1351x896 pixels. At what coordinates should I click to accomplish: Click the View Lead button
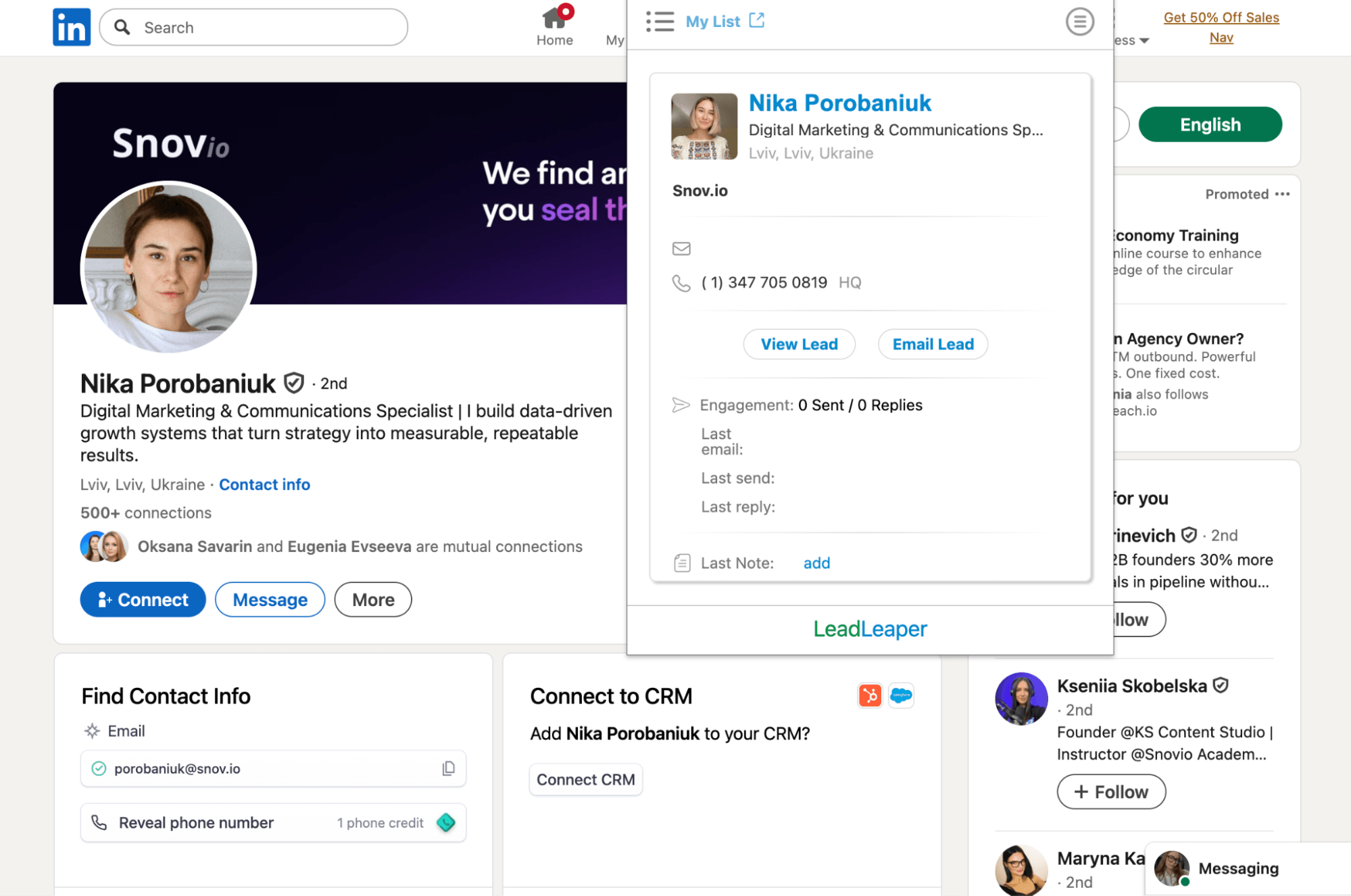[799, 345]
